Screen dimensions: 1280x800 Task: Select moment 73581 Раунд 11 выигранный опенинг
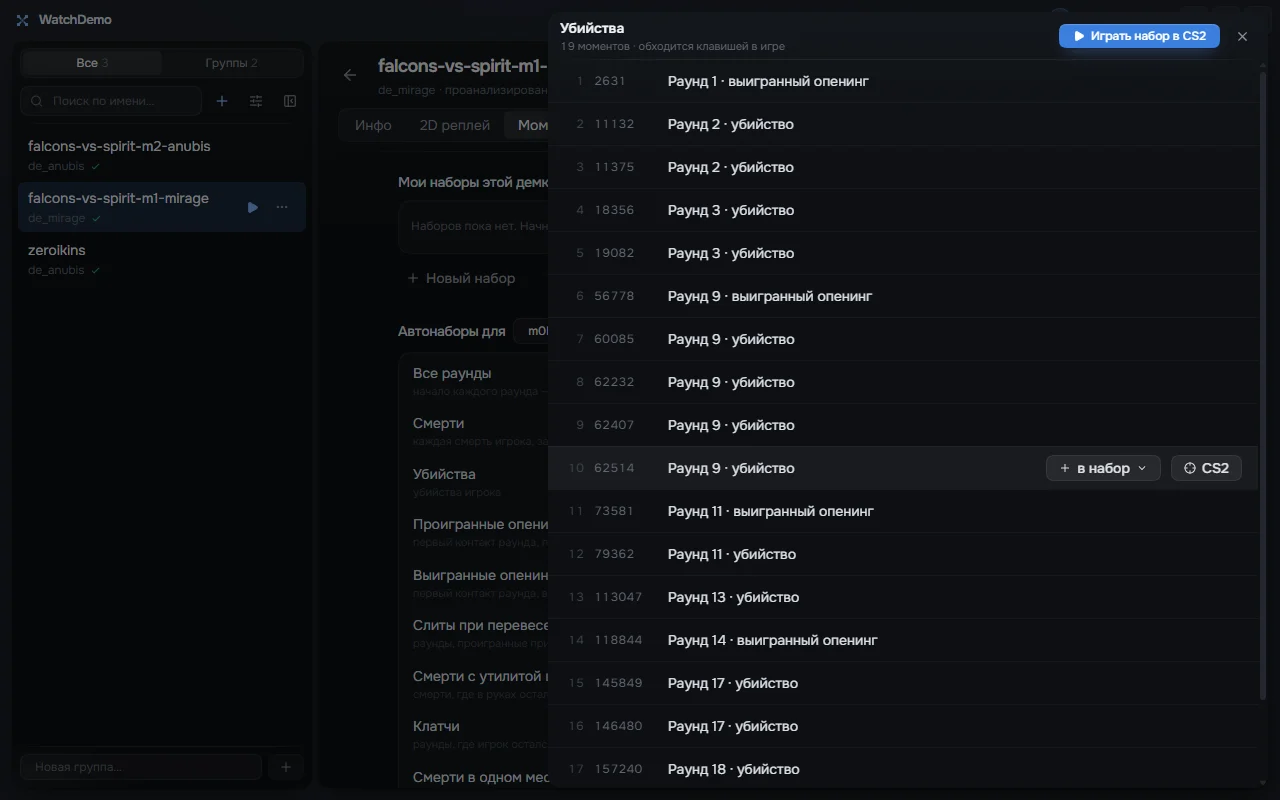pos(903,511)
